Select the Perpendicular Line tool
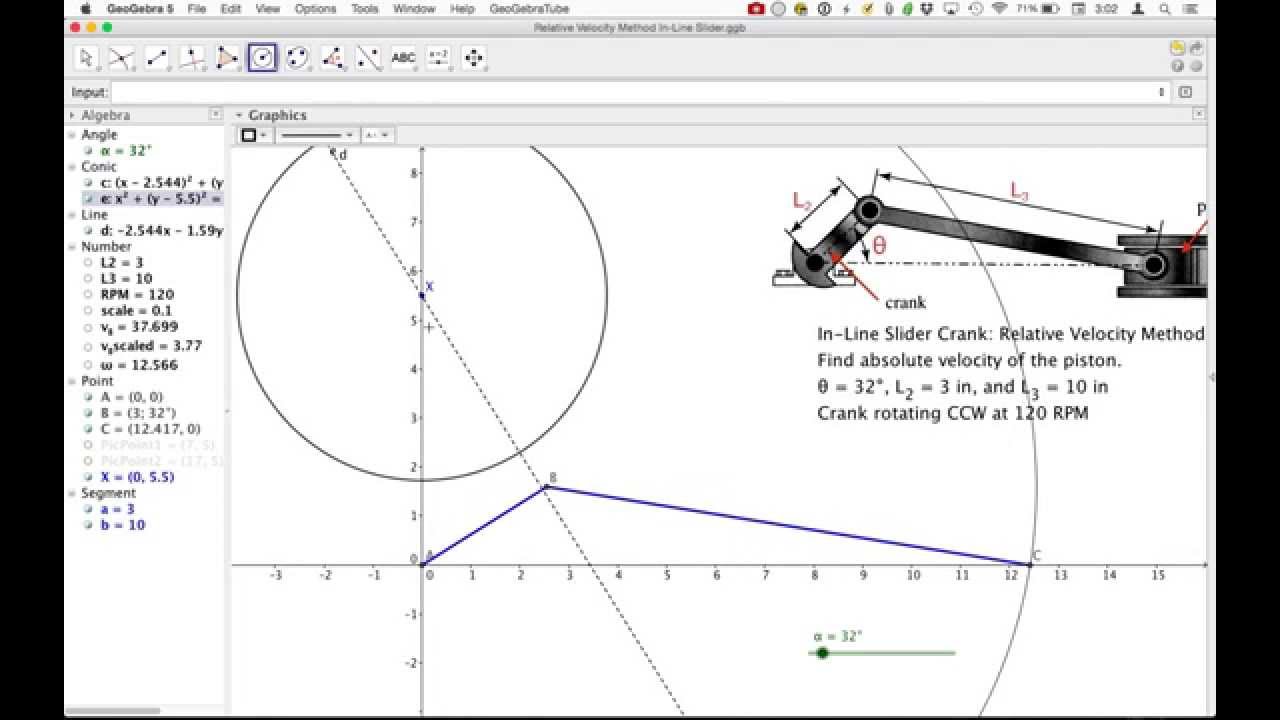This screenshot has height=720, width=1280. point(192,58)
